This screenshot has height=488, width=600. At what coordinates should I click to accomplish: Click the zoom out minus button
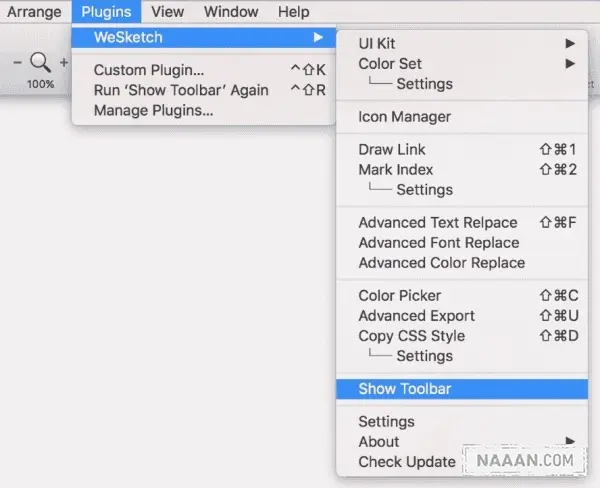click(x=17, y=62)
